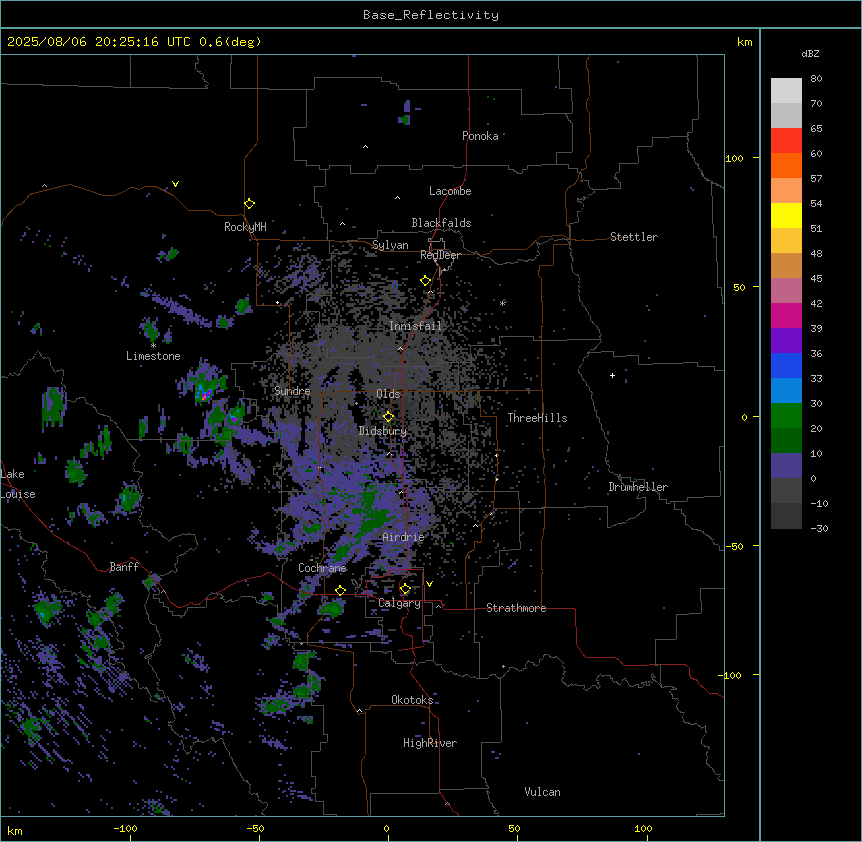Click the Cochrane city label
Viewport: 862px width, 842px height.
pos(322,568)
